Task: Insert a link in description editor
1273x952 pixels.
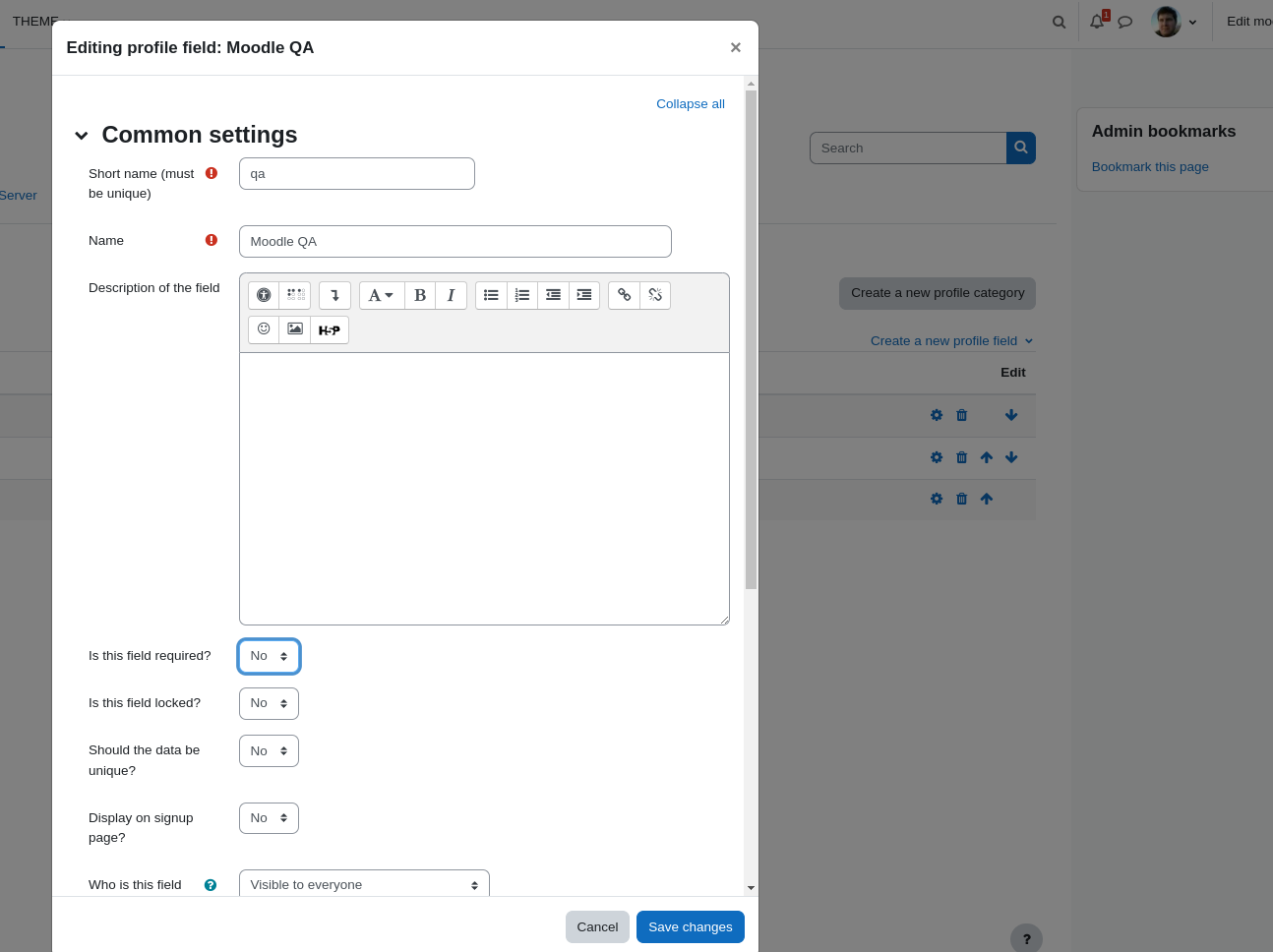Action: 624,295
